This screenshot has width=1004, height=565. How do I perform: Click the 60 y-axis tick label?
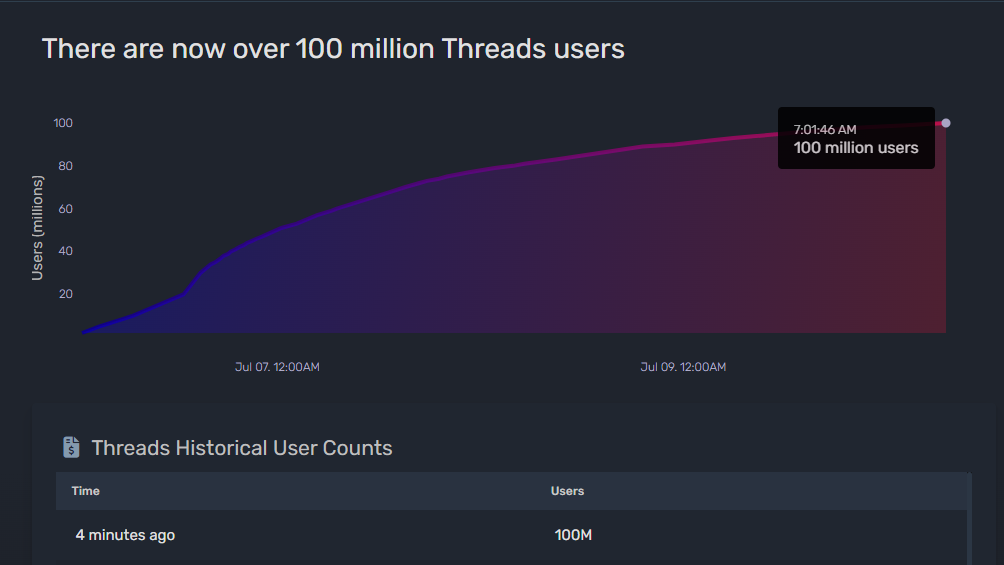66,209
